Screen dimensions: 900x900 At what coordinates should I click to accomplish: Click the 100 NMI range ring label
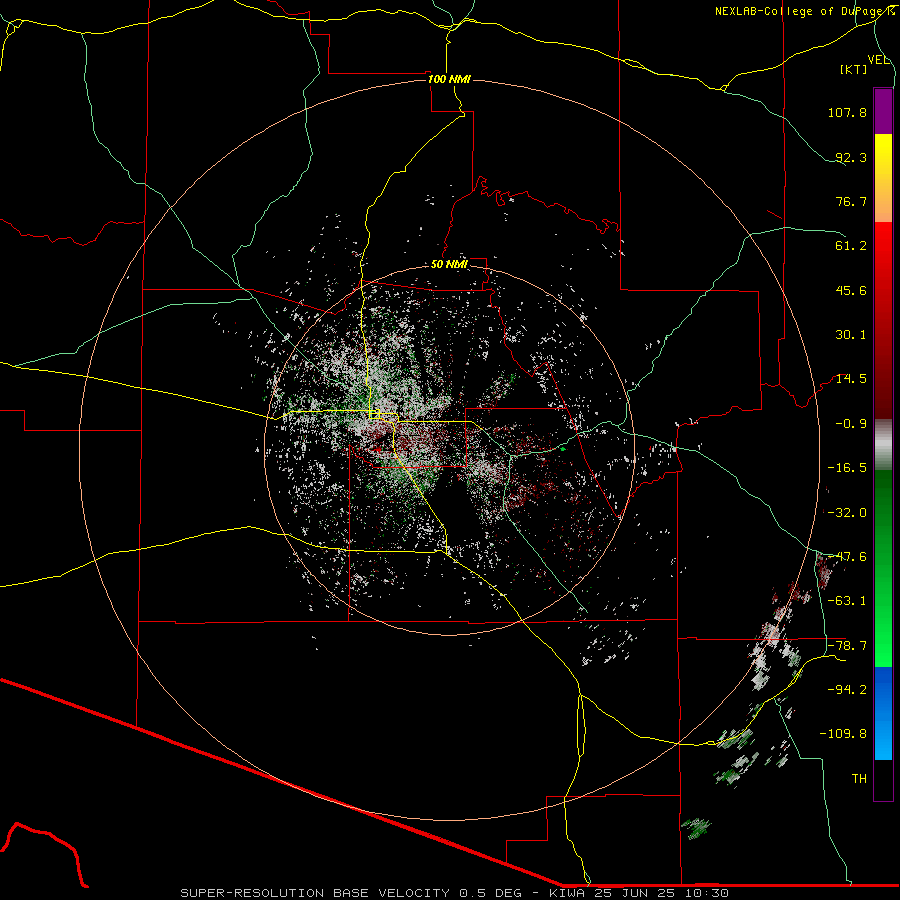point(449,79)
